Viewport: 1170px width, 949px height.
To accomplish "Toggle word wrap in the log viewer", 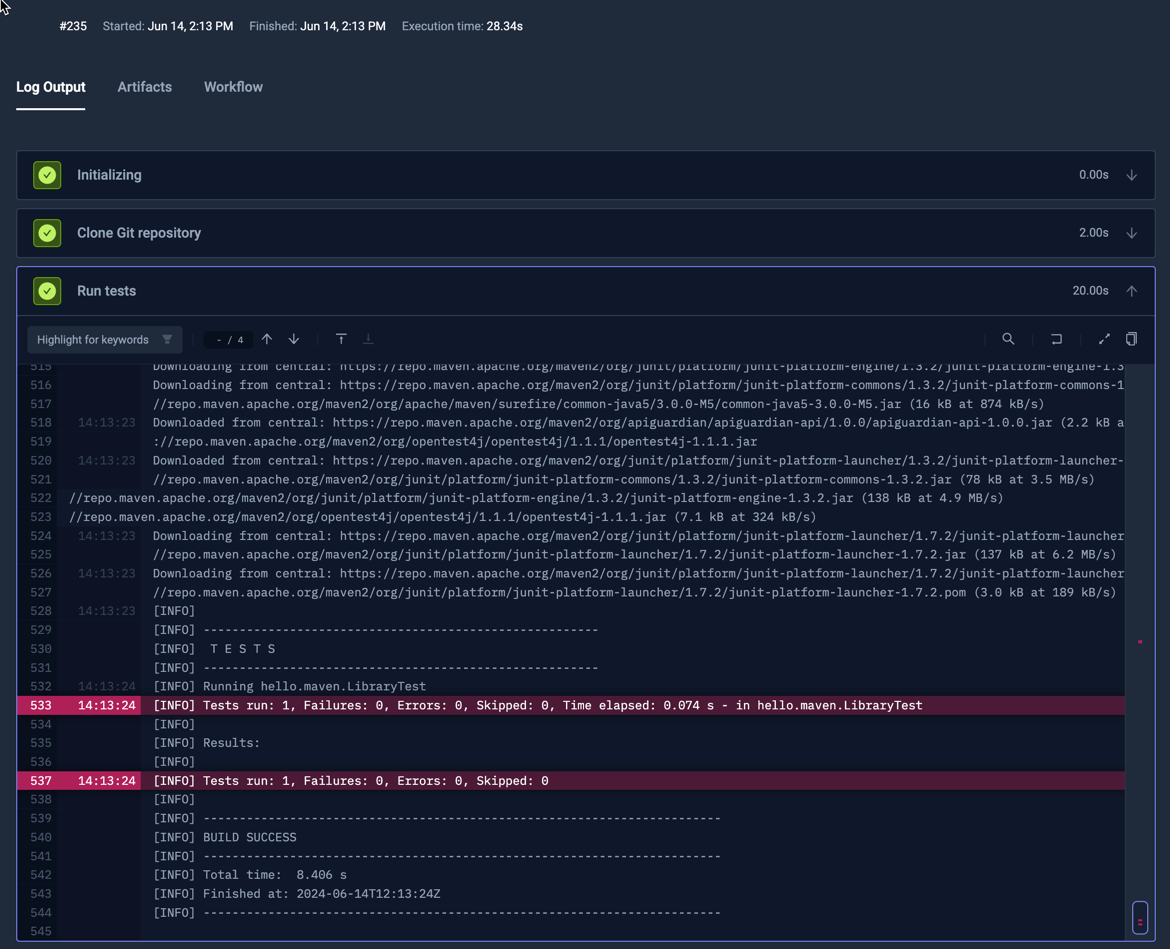I will pyautogui.click(x=1056, y=339).
